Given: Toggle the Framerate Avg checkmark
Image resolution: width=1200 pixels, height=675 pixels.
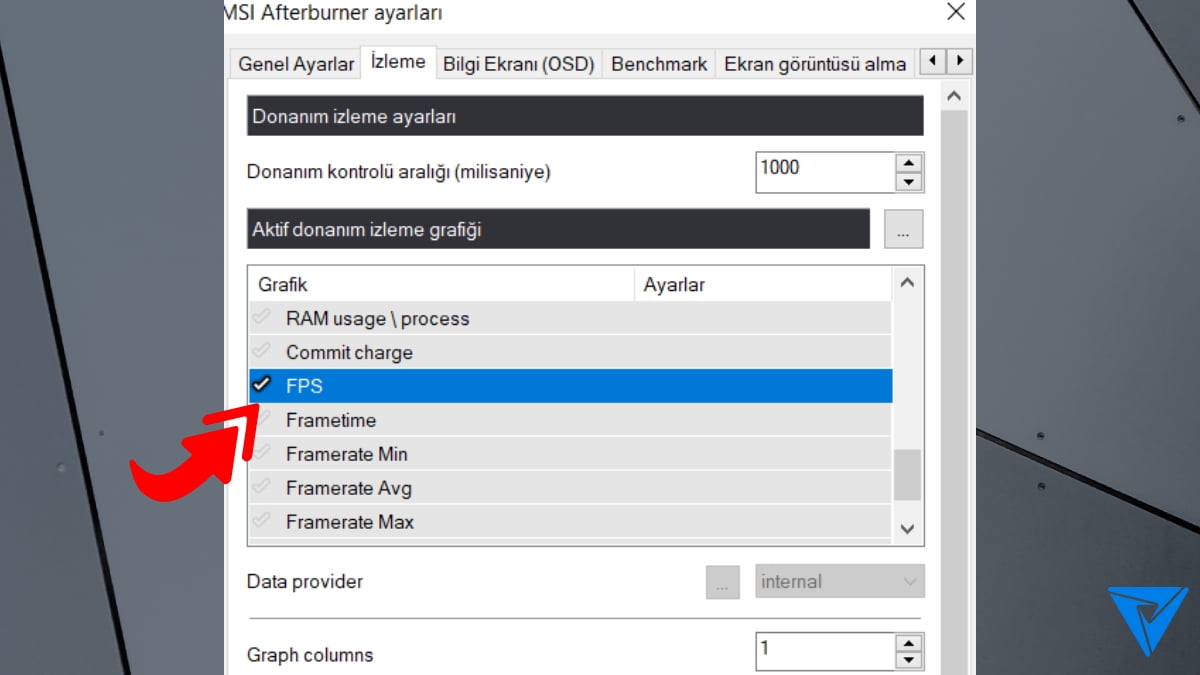Looking at the screenshot, I should coord(263,488).
